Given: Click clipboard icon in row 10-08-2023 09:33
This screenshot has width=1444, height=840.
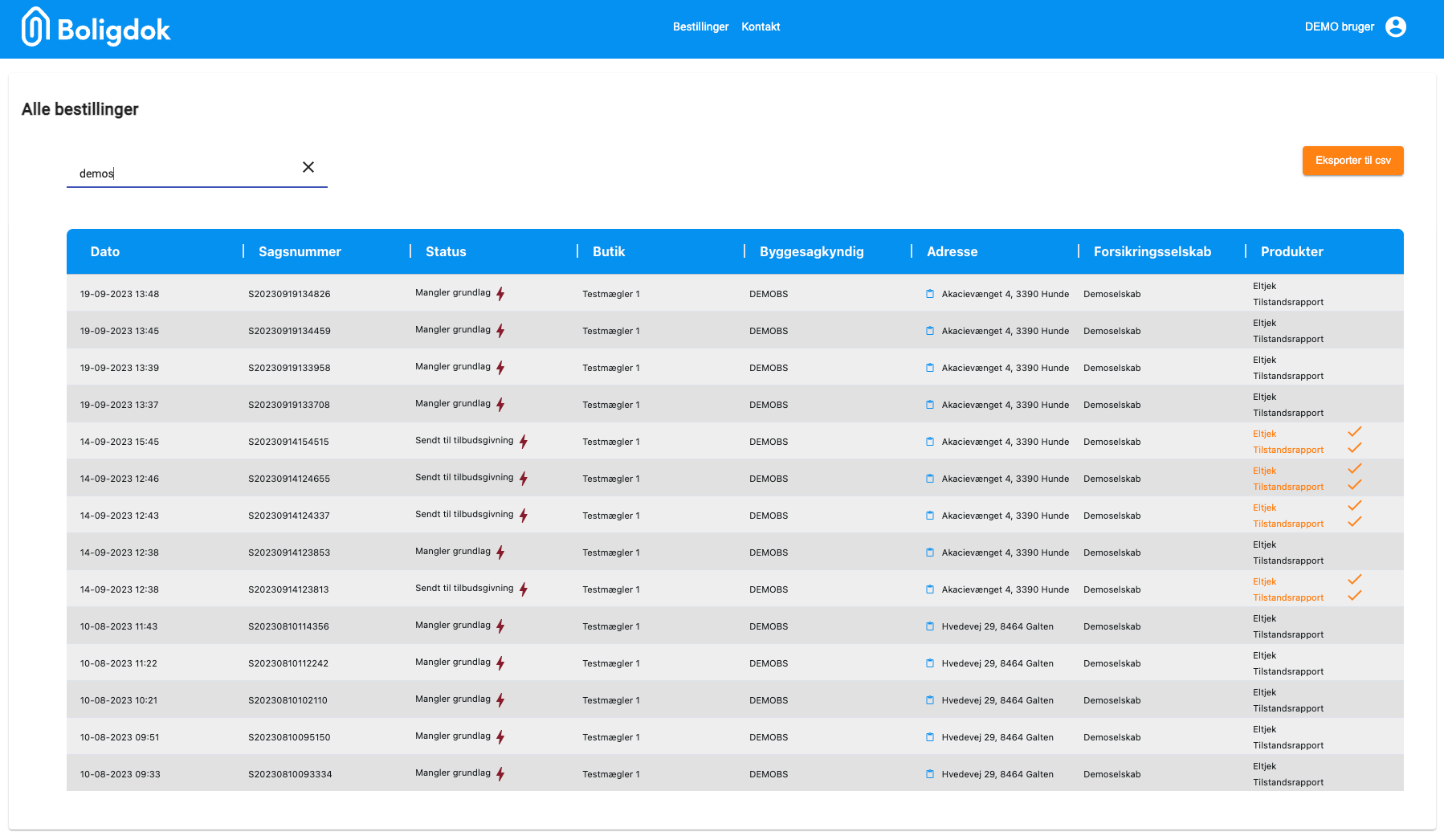Looking at the screenshot, I should click(x=930, y=774).
